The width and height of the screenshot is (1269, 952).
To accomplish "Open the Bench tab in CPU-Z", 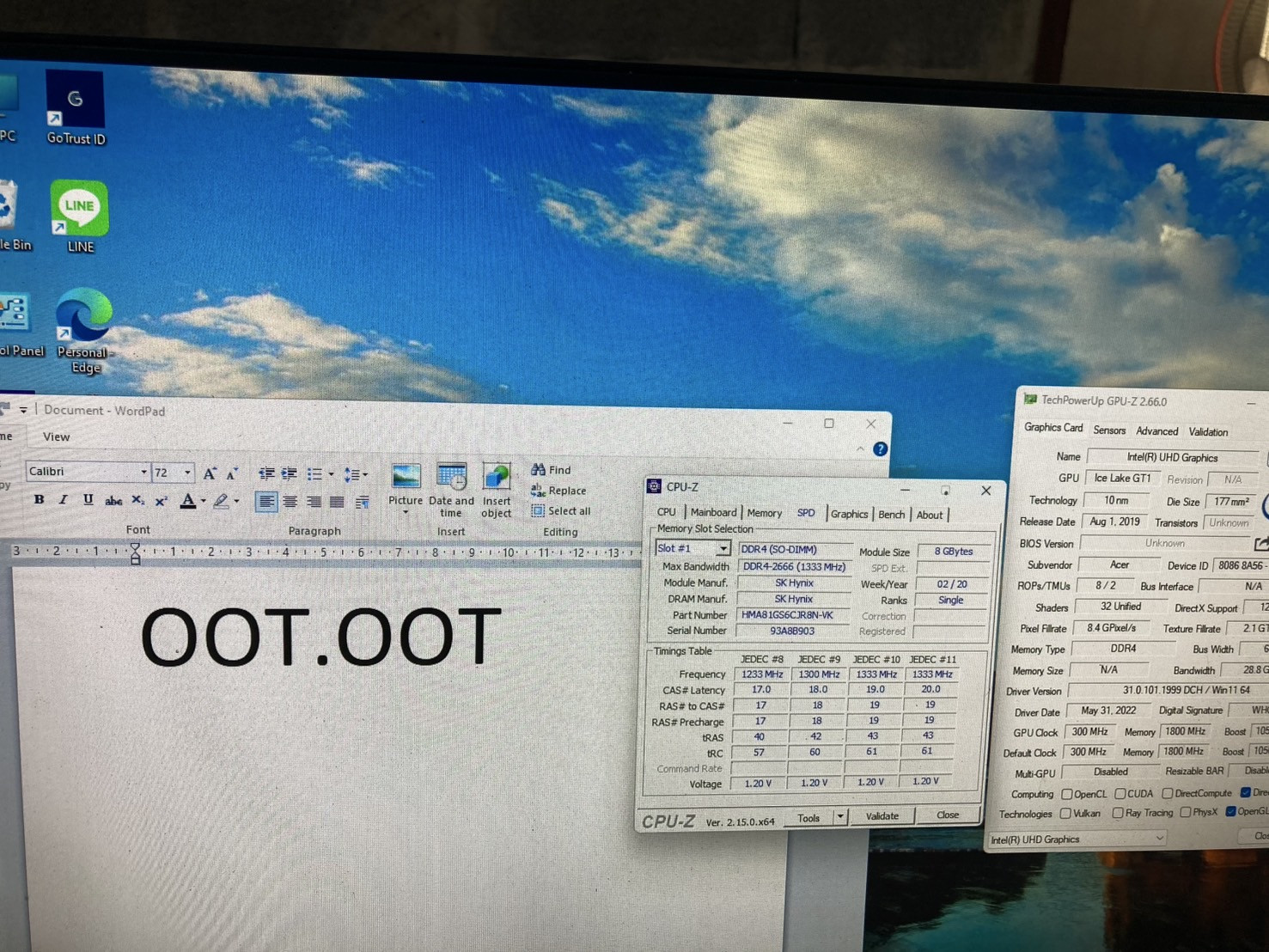I will click(891, 515).
